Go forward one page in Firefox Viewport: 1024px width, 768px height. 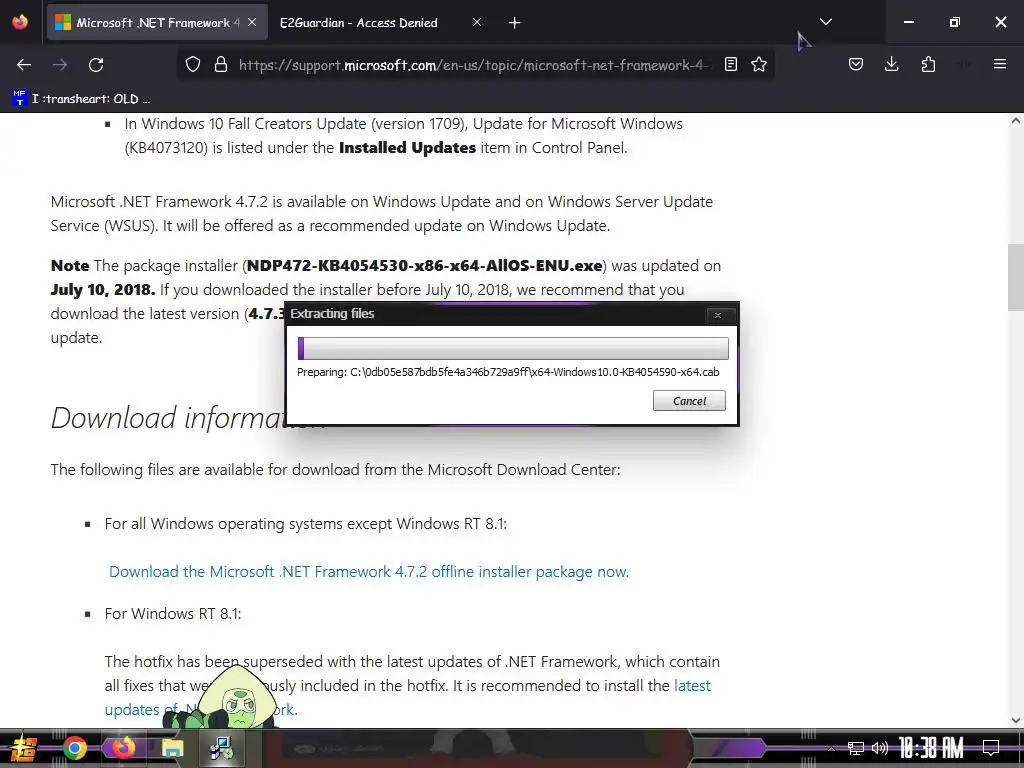coord(60,65)
